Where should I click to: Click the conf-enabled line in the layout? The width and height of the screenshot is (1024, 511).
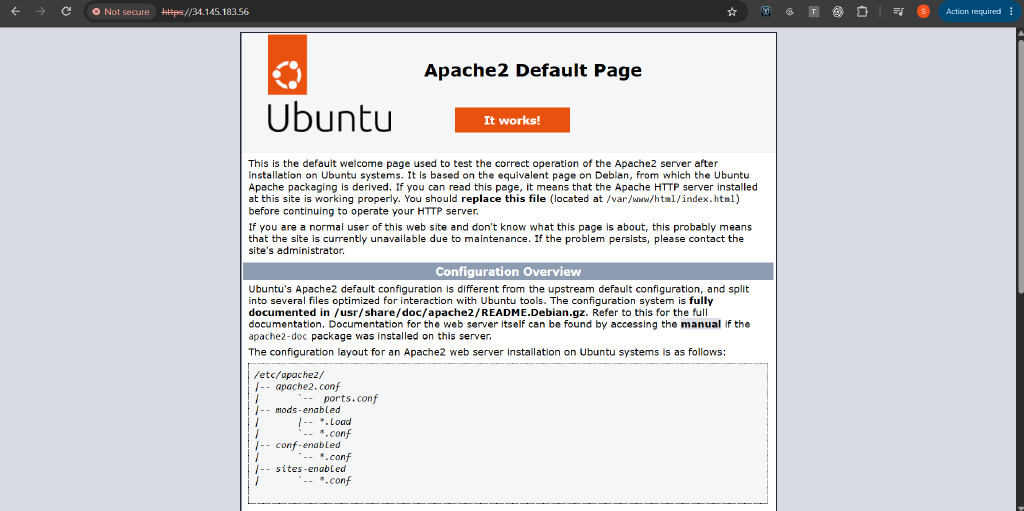tap(308, 445)
